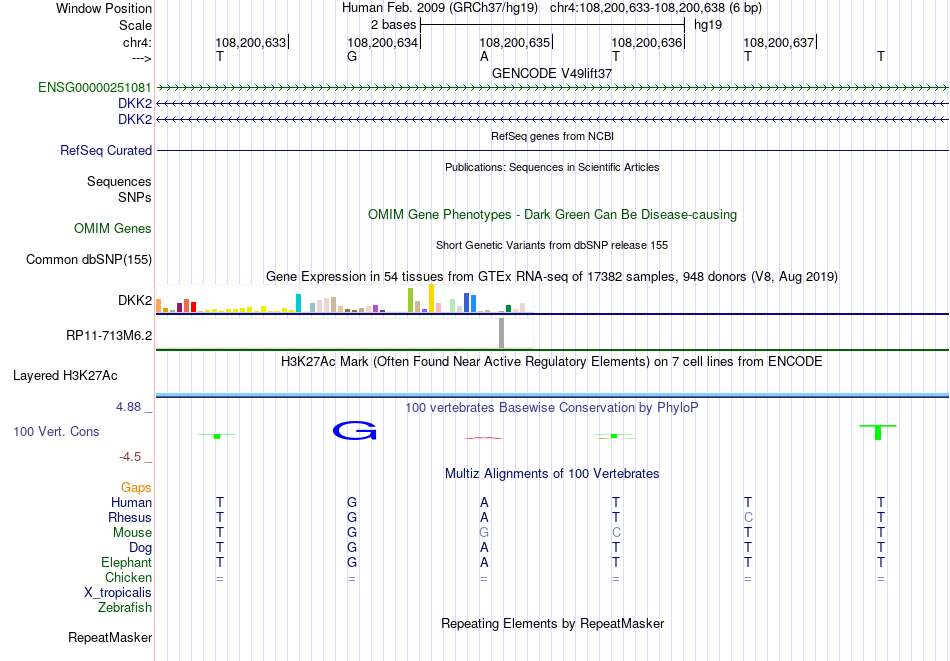Click the G base in the ruler sequence row
The height and width of the screenshot is (661, 950).
click(x=352, y=57)
